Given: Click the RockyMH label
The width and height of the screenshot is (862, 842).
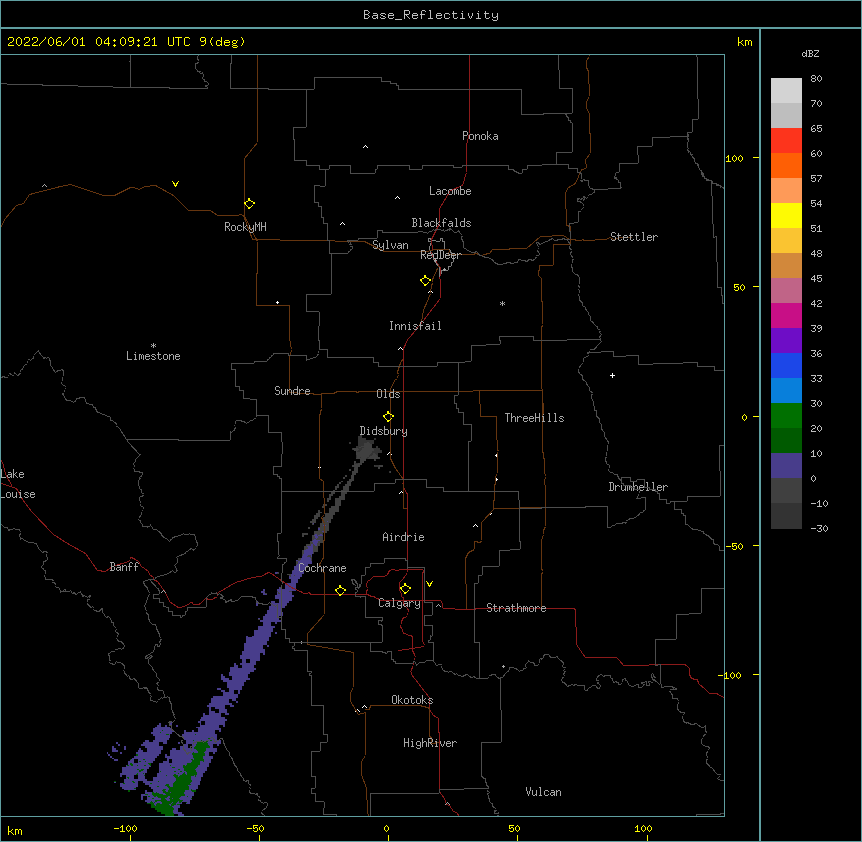Looking at the screenshot, I should [x=245, y=227].
